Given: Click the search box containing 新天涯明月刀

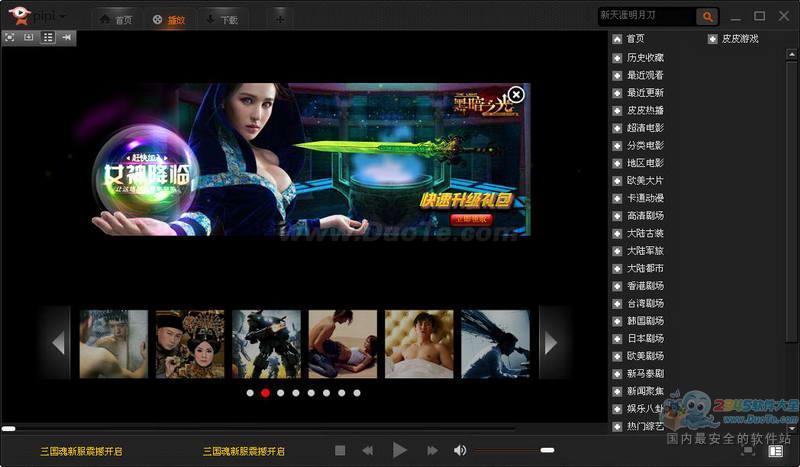Looking at the screenshot, I should coord(647,16).
